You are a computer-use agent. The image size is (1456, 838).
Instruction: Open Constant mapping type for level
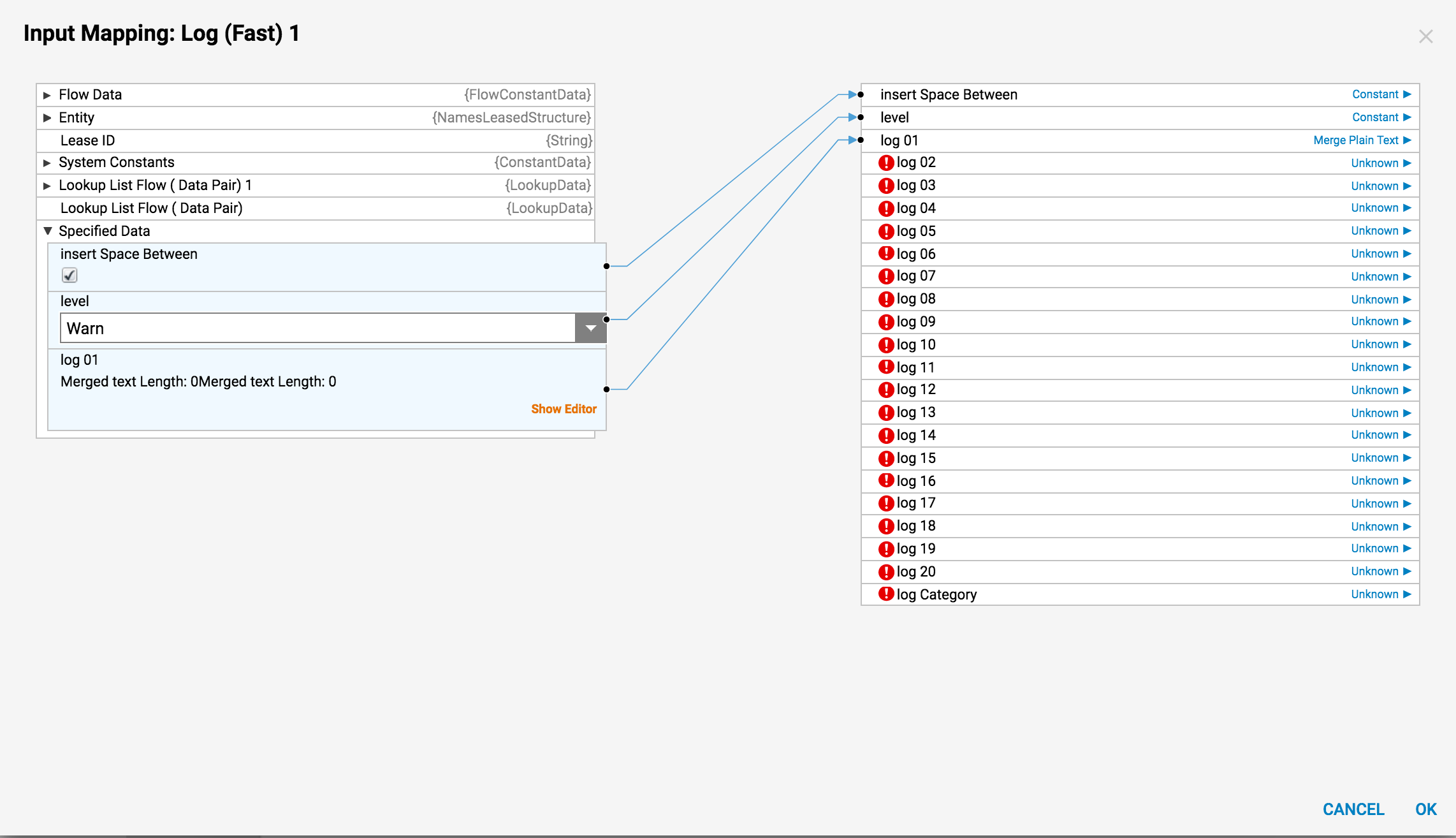coord(1381,117)
